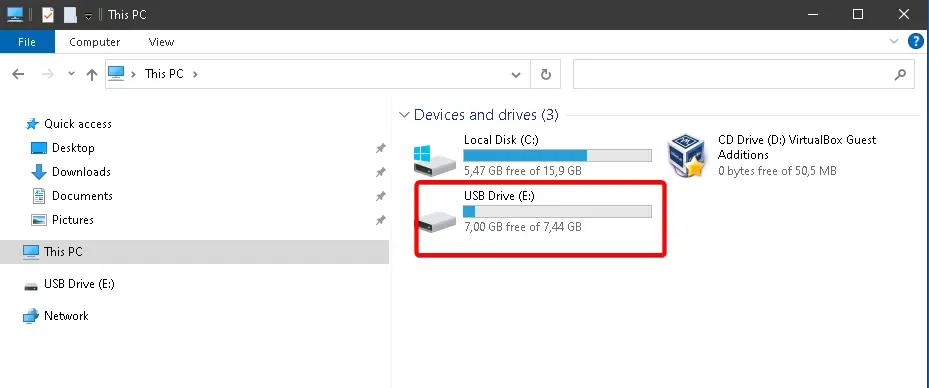Image resolution: width=929 pixels, height=388 pixels.
Task: Open the File menu tab
Action: [x=27, y=42]
